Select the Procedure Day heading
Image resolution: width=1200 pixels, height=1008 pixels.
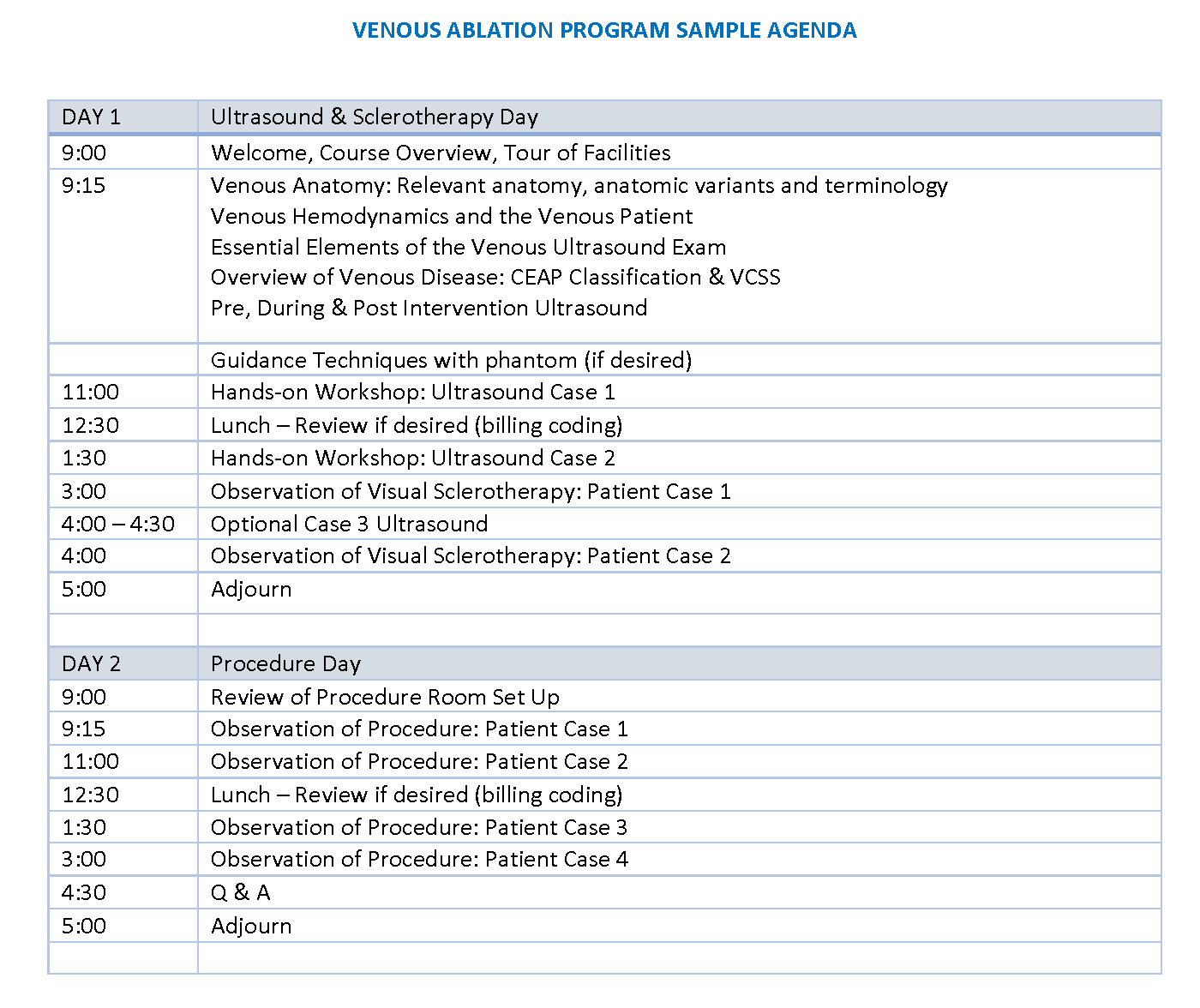[x=286, y=663]
